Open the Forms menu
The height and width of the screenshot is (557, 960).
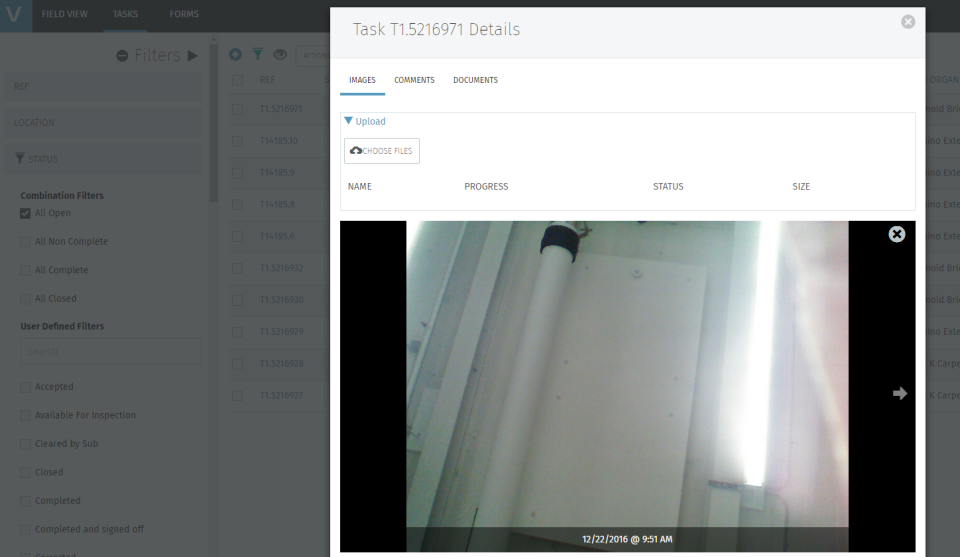click(x=184, y=14)
